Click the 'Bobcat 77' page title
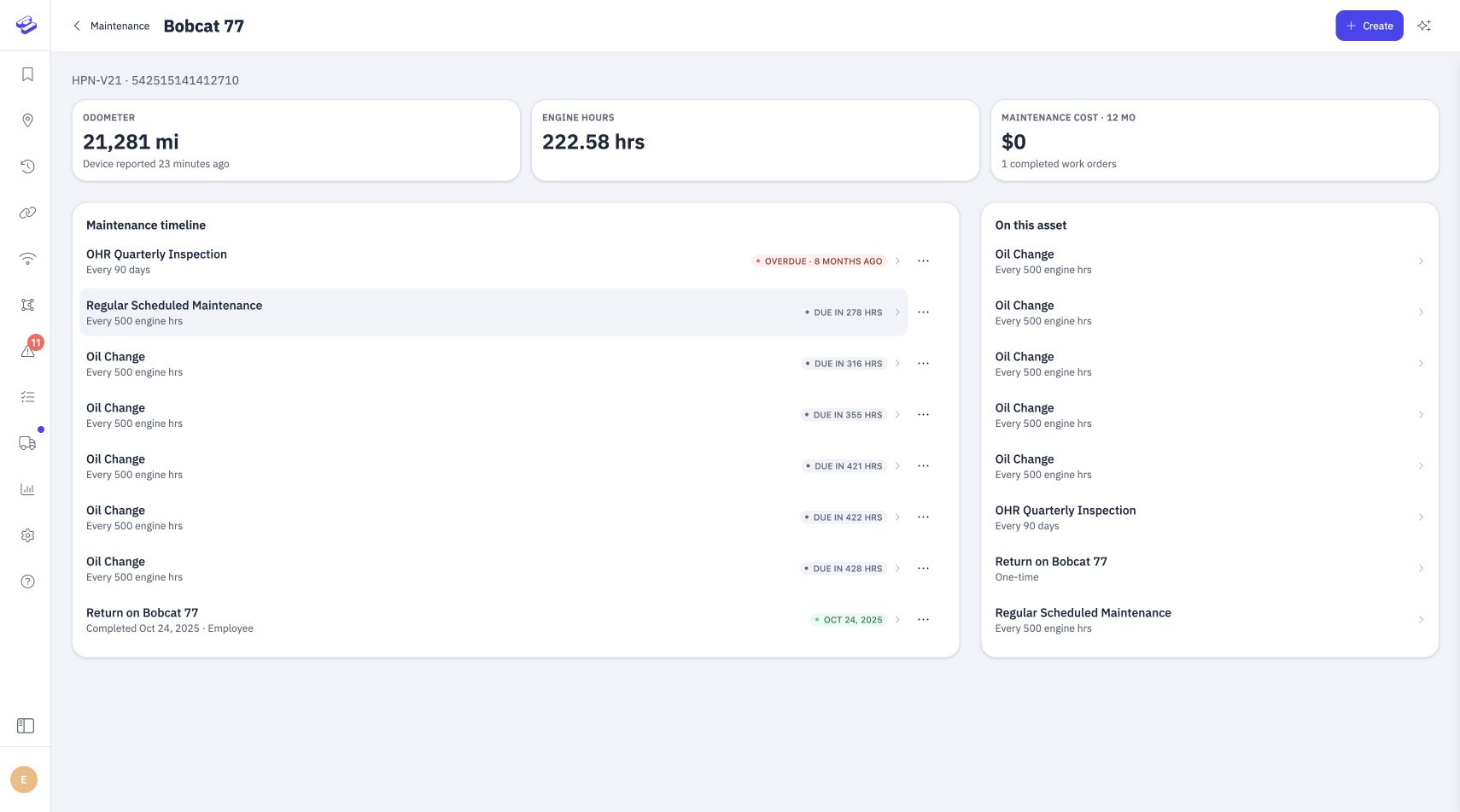The image size is (1460, 812). 204,26
